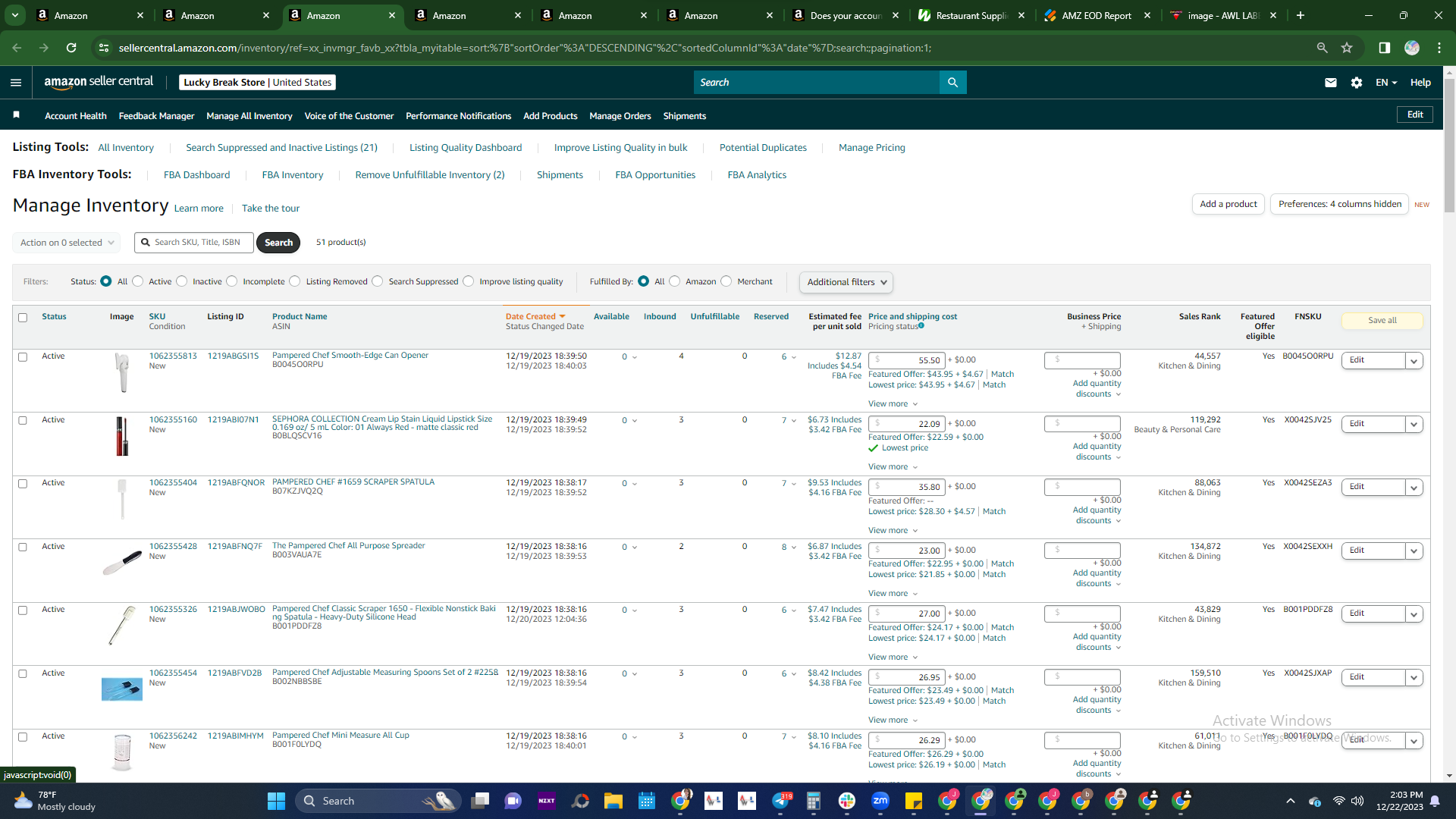This screenshot has width=1456, height=819.
Task: Switch to the AMZ EOD Report tab
Action: pos(1097,15)
